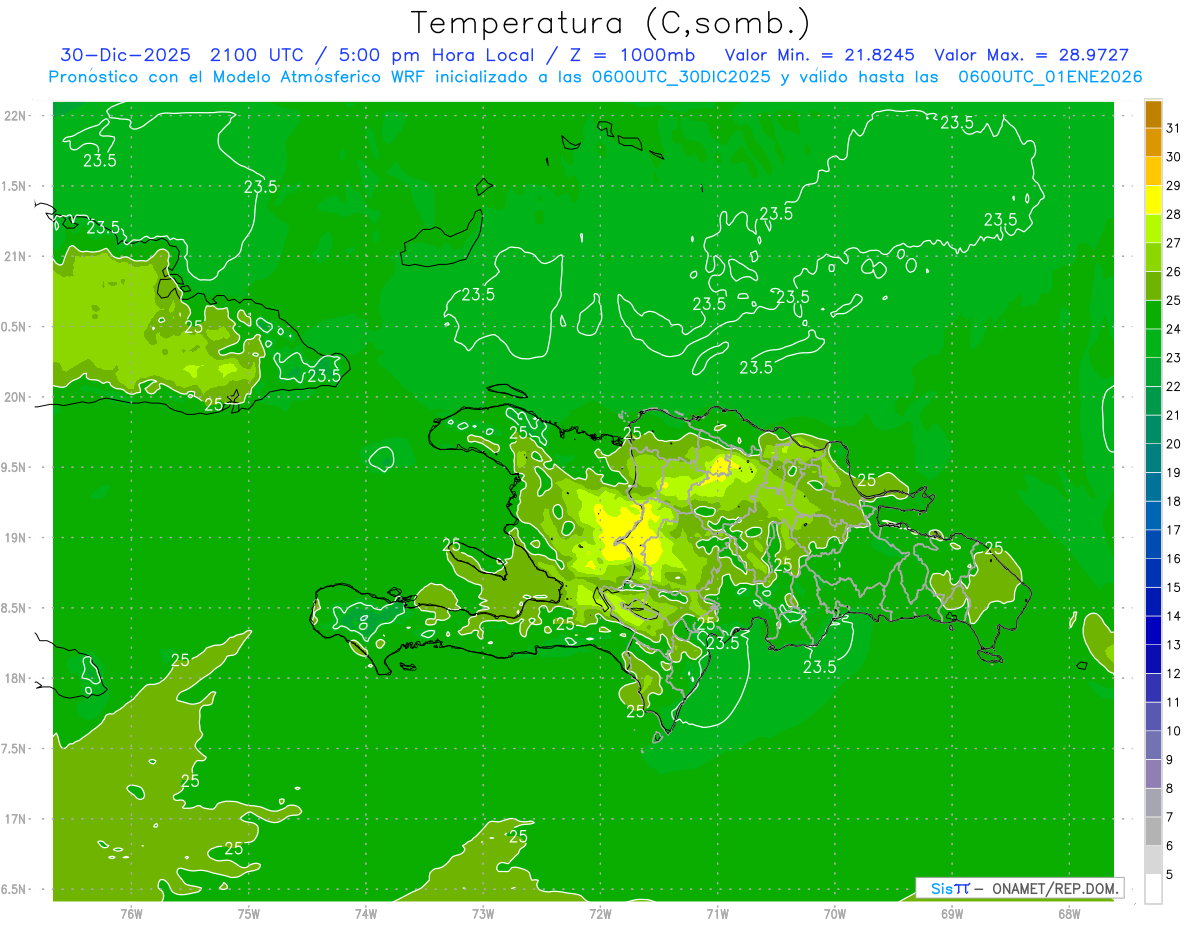Pick the green legend swatch between 23 and 24
This screenshot has height=927, width=1200.
(x=1153, y=343)
